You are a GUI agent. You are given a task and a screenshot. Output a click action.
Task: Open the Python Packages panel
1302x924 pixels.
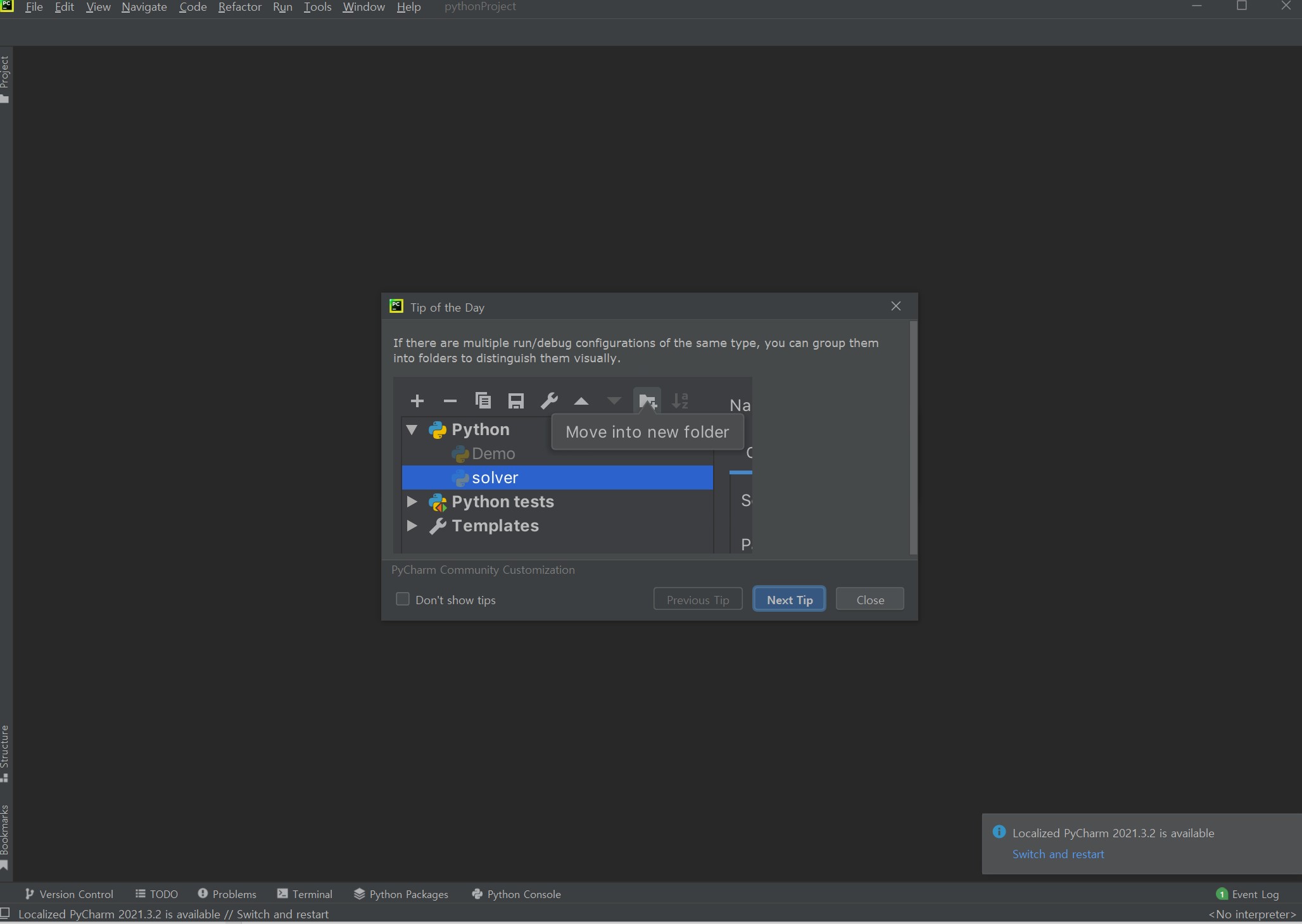(x=401, y=894)
